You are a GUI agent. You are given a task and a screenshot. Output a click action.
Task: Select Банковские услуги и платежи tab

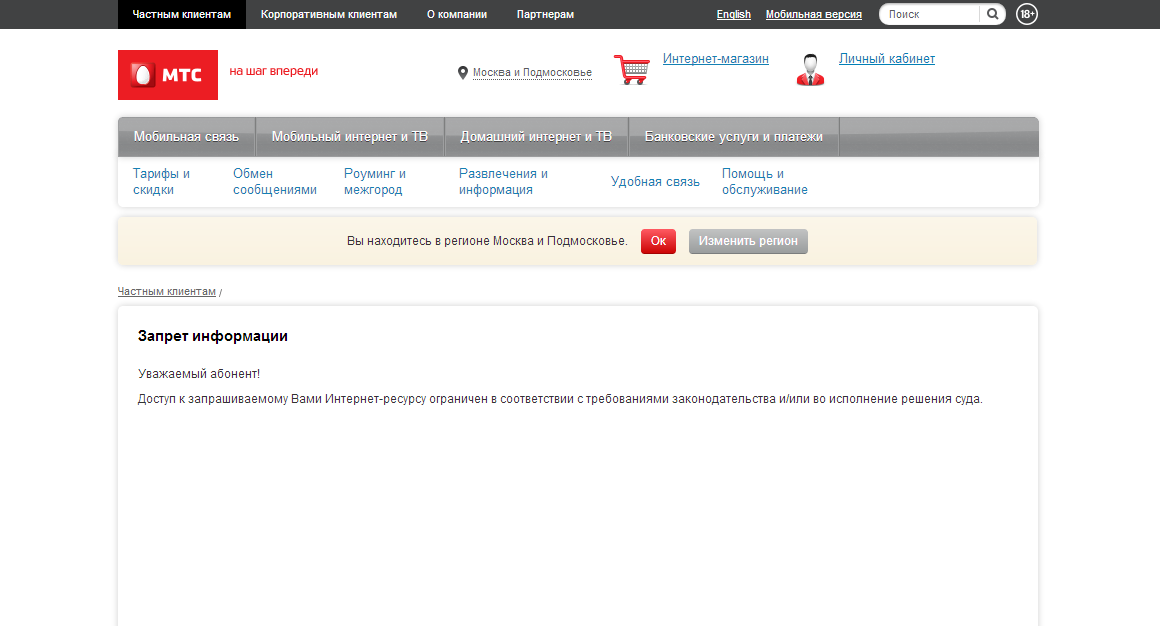[x=733, y=137]
